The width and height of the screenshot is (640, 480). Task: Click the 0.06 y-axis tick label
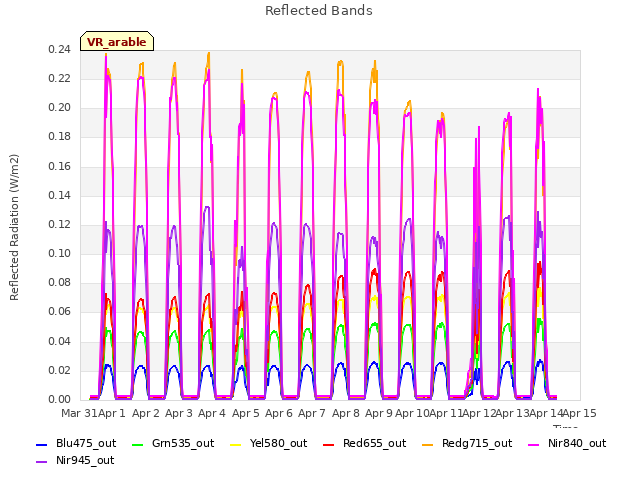click(59, 311)
